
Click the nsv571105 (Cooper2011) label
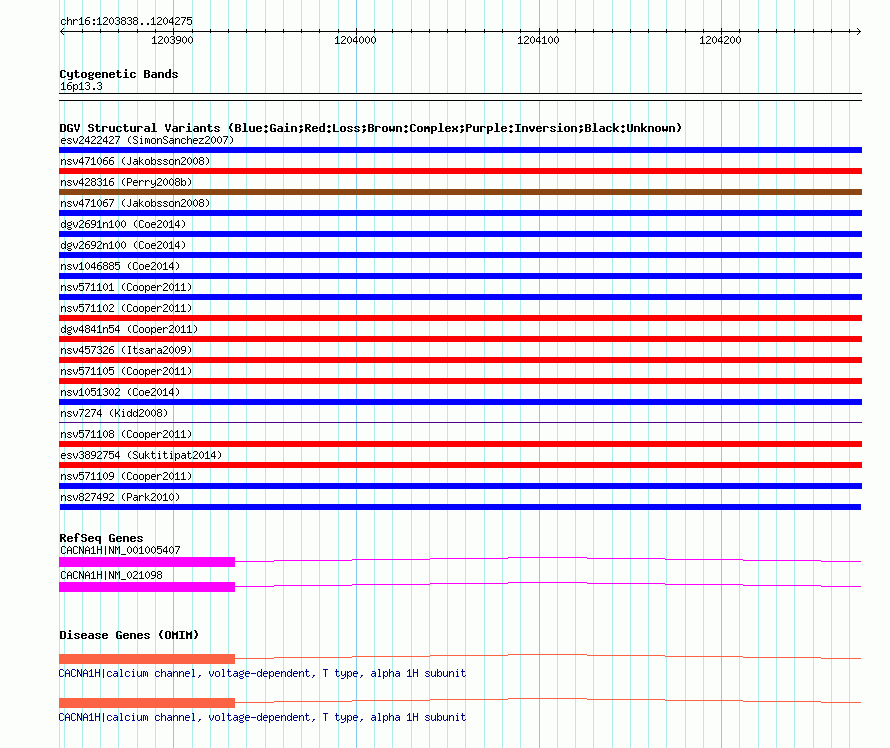click(126, 371)
